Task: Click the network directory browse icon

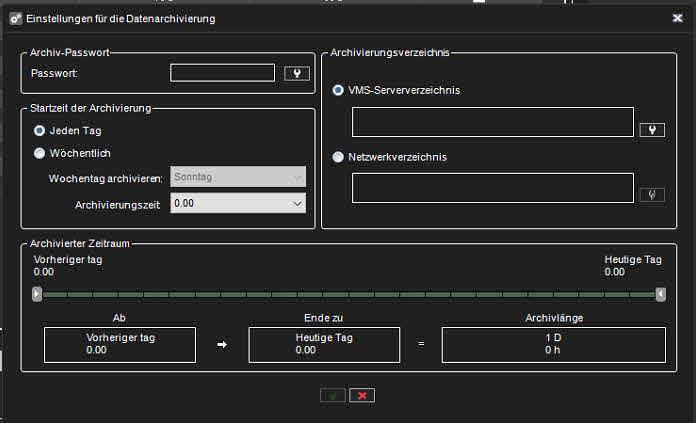Action: click(652, 194)
